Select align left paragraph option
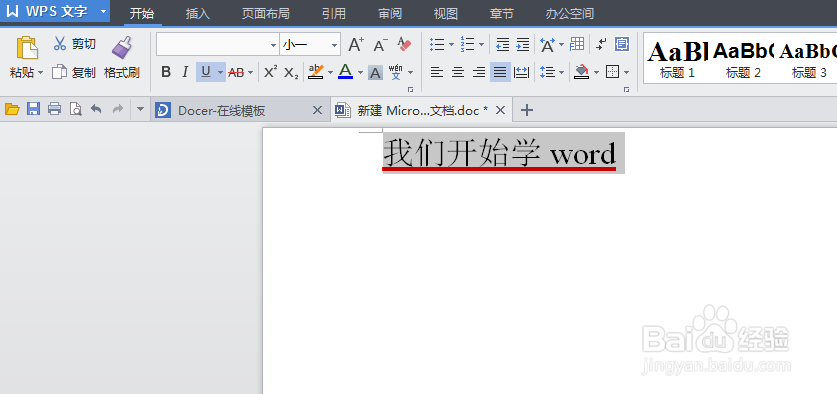 click(437, 72)
